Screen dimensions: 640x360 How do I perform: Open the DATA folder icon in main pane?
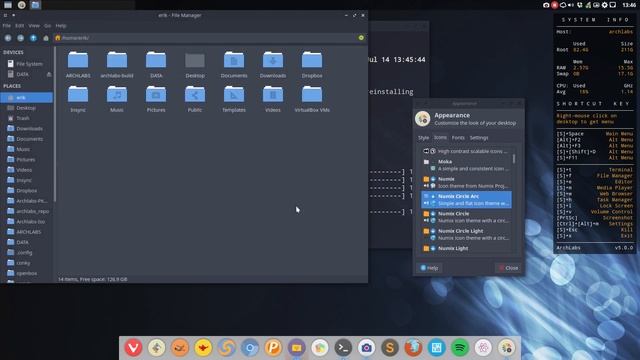coord(156,60)
